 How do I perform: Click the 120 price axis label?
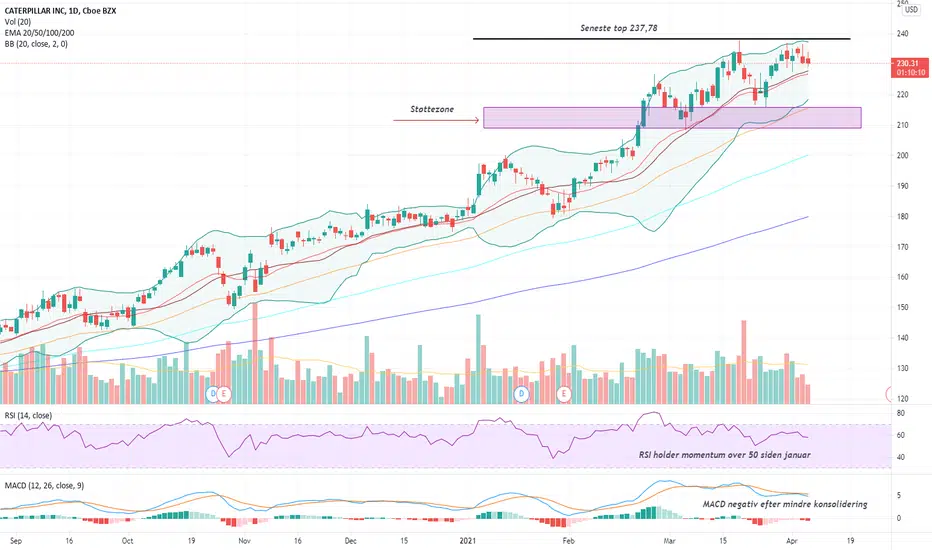coord(902,399)
